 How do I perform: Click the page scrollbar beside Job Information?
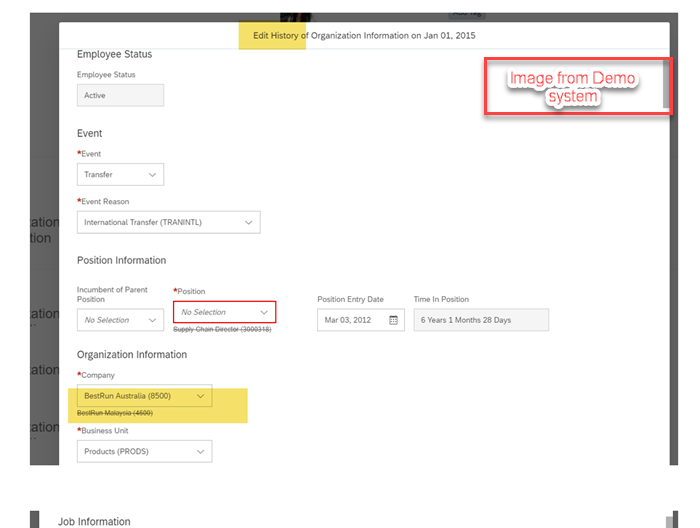[669, 521]
